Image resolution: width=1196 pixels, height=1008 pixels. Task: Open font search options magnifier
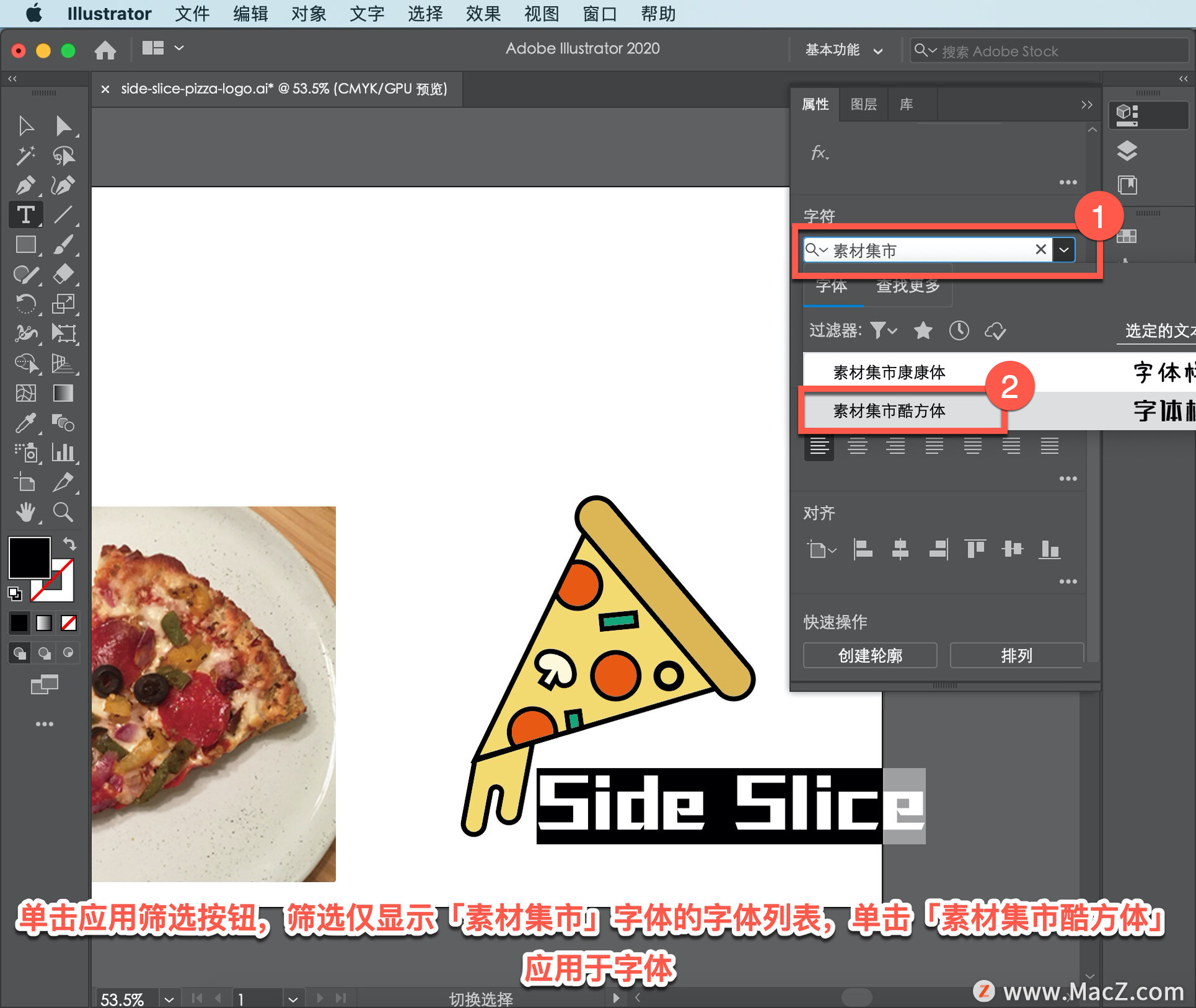point(816,250)
